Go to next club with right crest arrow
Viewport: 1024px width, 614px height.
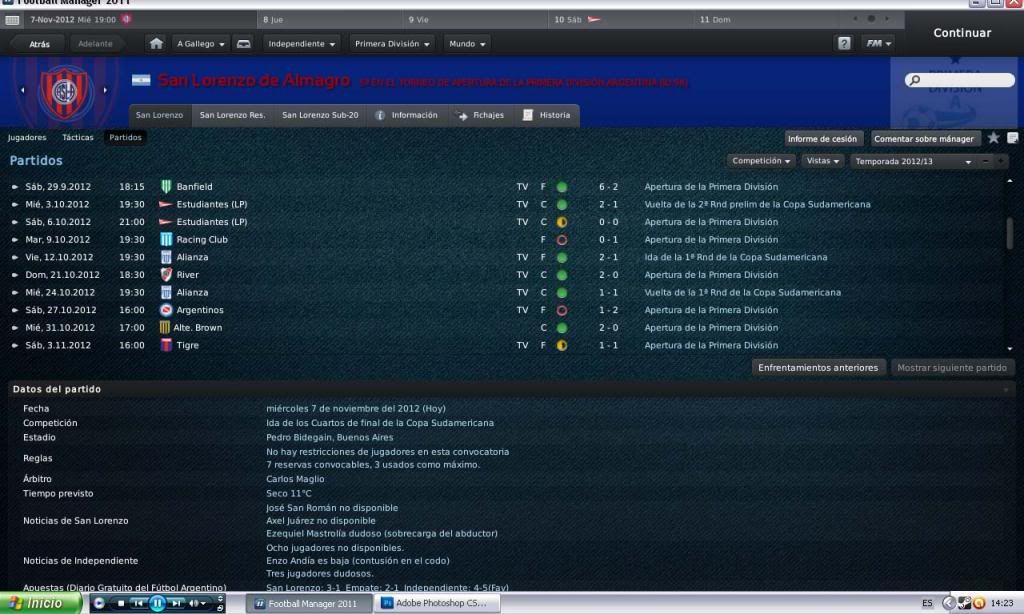(x=104, y=90)
